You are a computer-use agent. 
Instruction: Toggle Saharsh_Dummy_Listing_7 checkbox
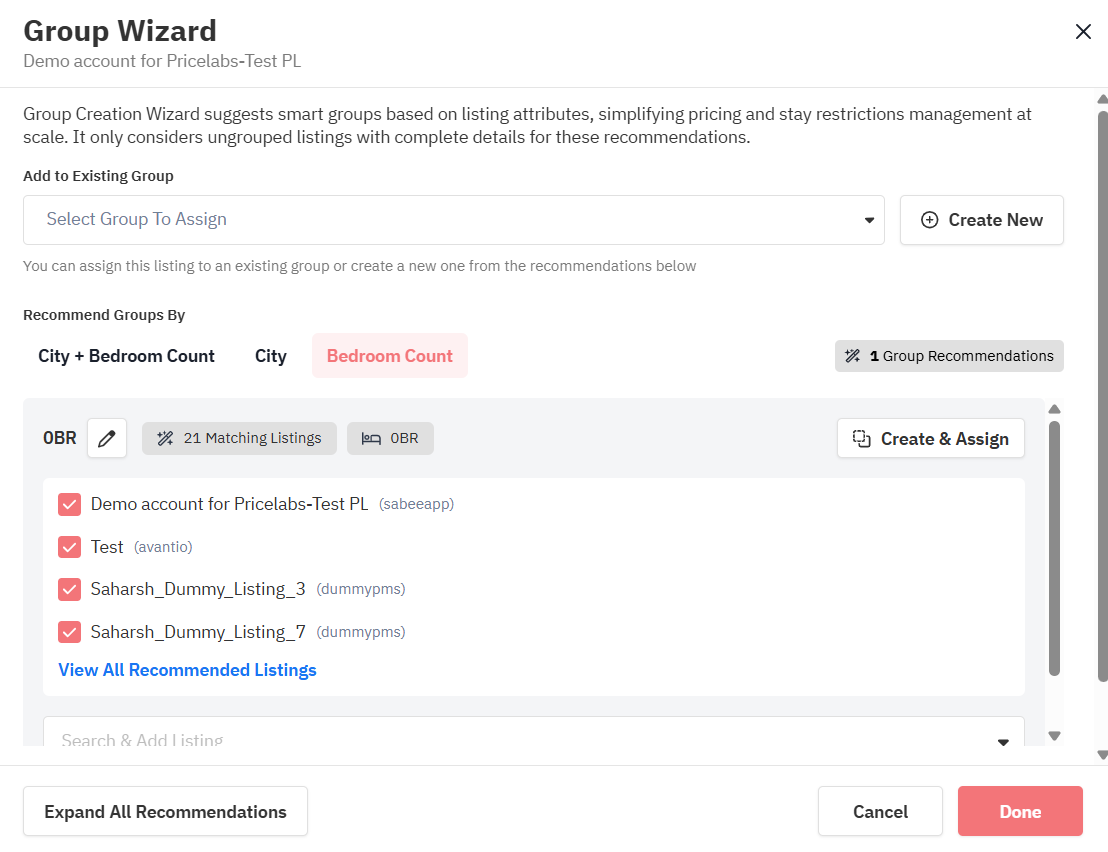tap(69, 632)
